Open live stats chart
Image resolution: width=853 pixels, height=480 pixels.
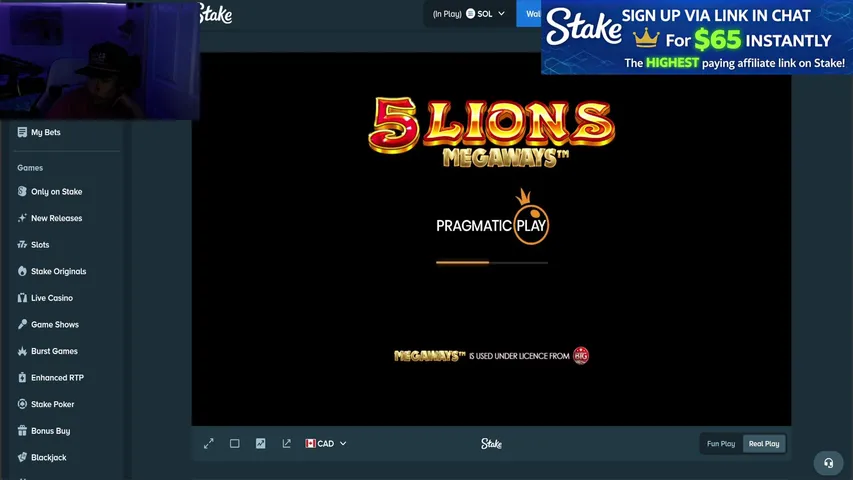(261, 444)
